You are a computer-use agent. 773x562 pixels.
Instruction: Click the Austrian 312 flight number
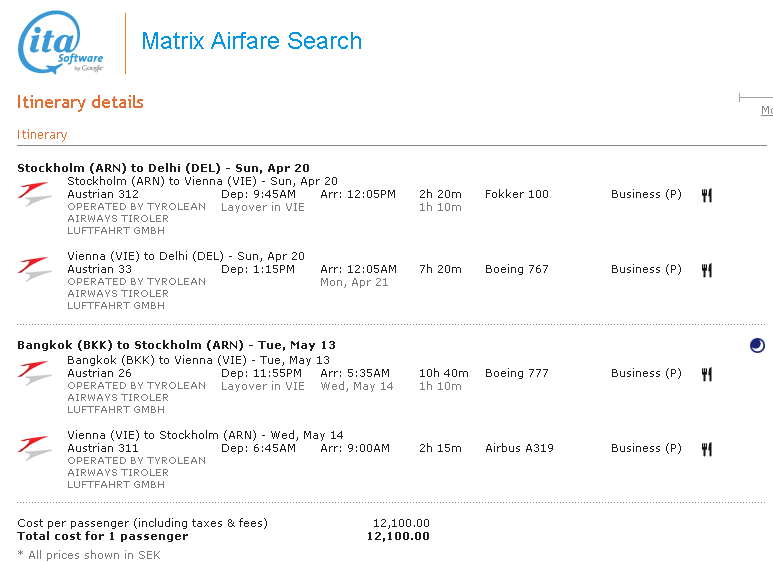[103, 194]
